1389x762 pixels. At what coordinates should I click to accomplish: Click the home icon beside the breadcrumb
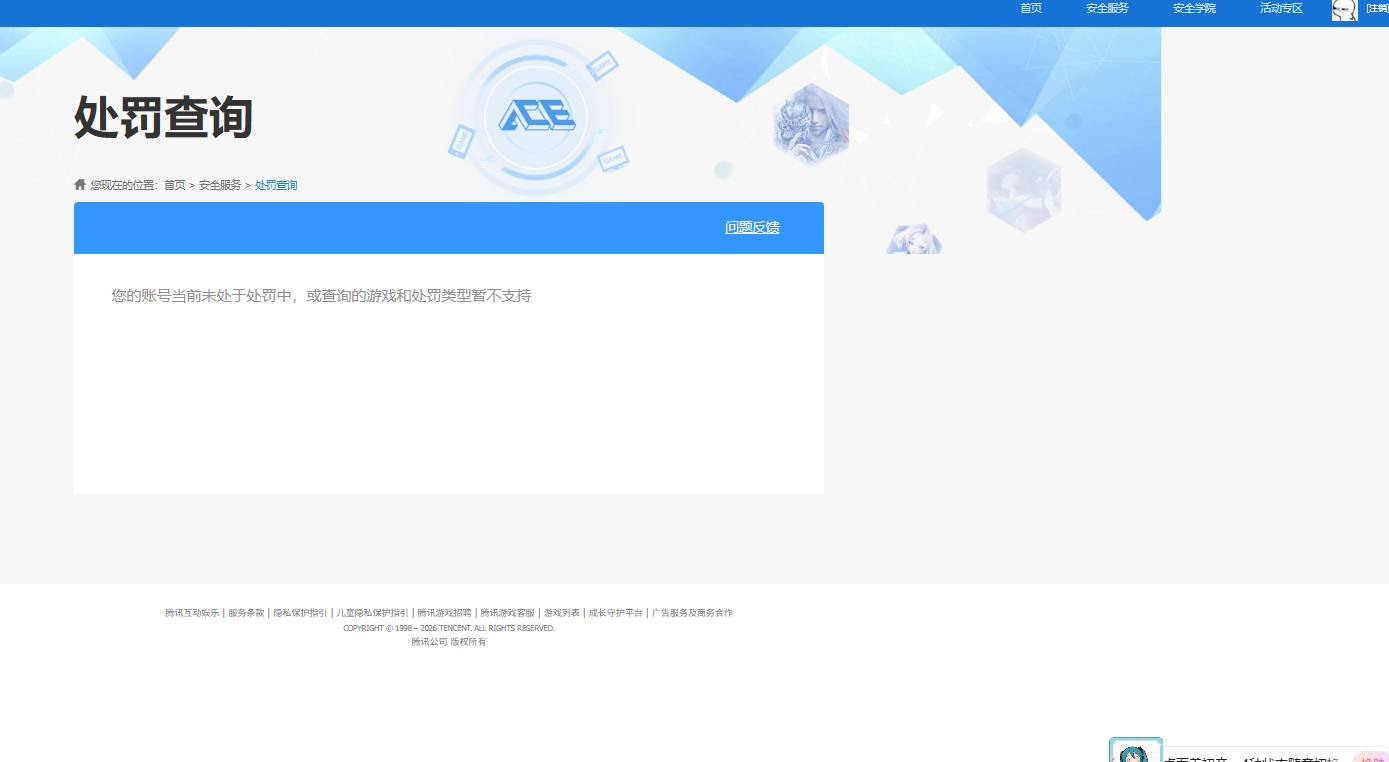click(x=79, y=184)
